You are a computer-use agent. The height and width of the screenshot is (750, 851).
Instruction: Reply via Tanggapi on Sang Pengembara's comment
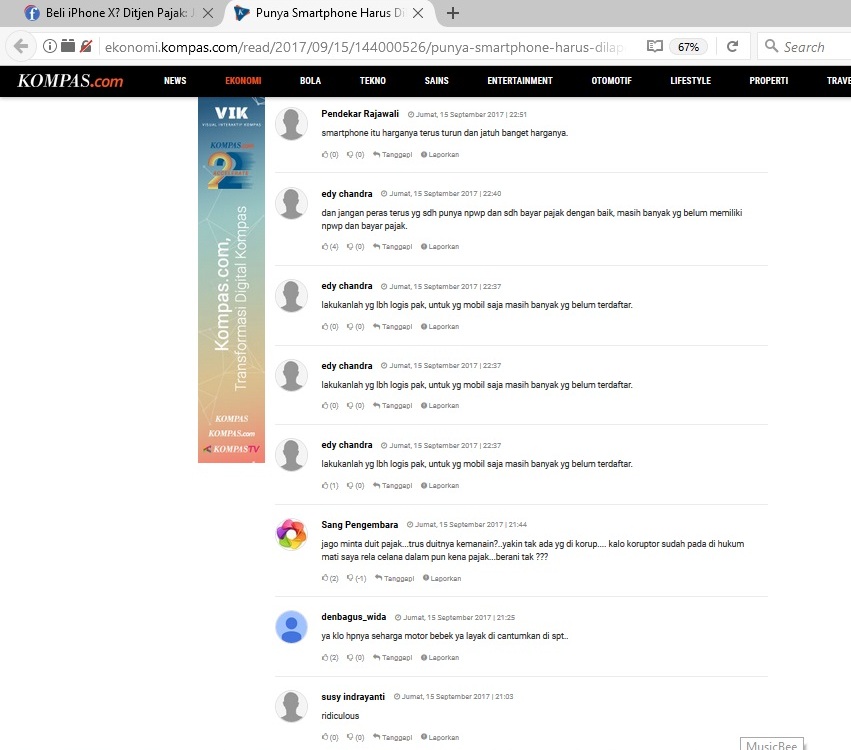396,578
